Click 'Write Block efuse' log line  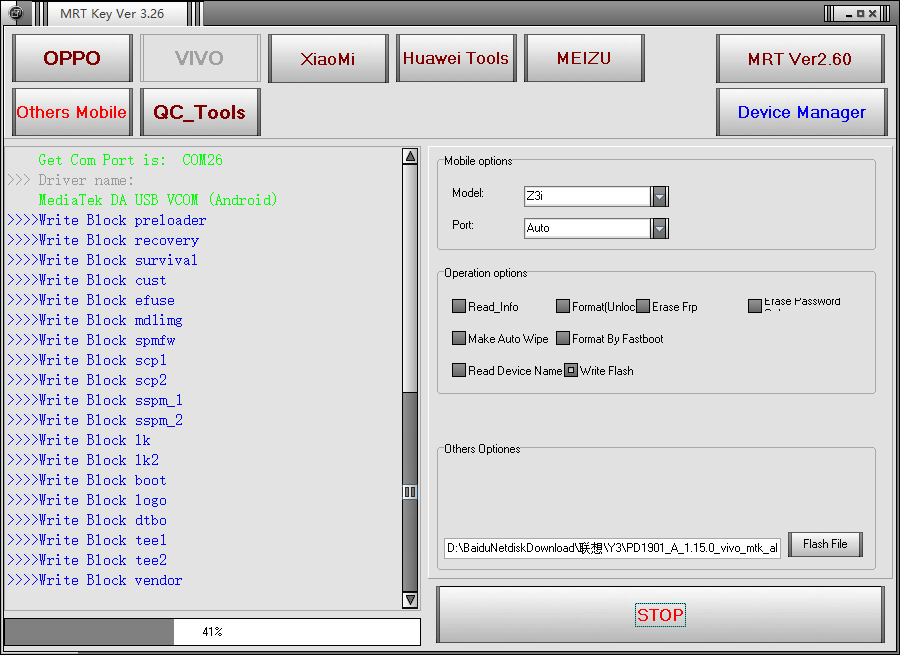(91, 300)
